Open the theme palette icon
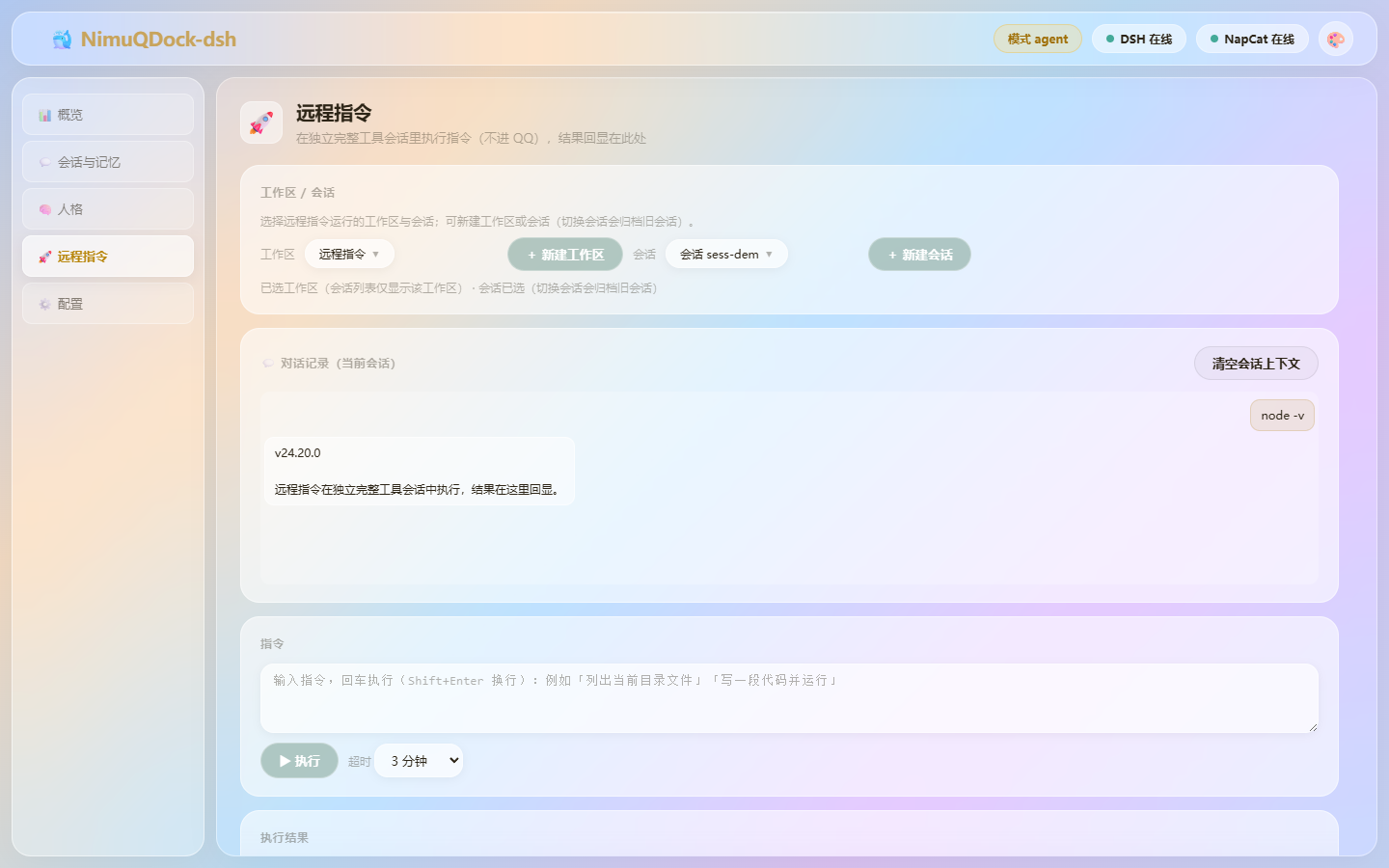The width and height of the screenshot is (1389, 868). coord(1335,39)
